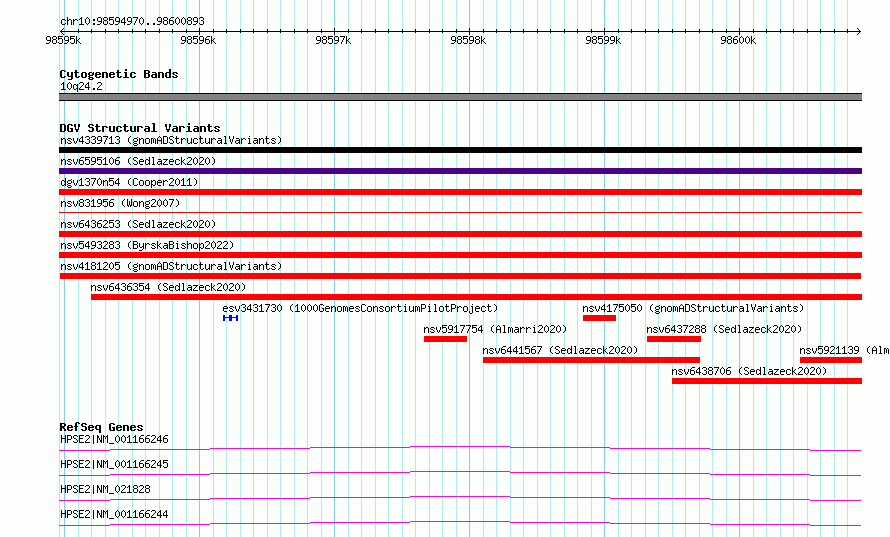Open the Cytogenetic Bands track title
Screen dimensions: 890x537
[119, 74]
